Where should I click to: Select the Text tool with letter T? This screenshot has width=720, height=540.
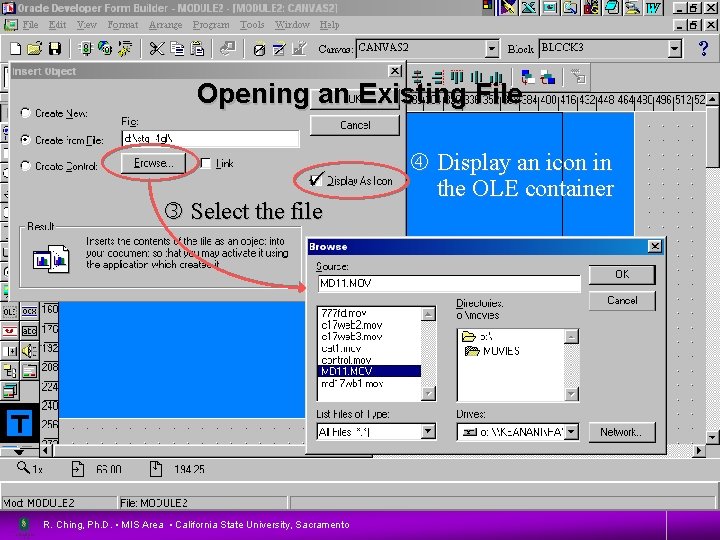pyautogui.click(x=19, y=423)
